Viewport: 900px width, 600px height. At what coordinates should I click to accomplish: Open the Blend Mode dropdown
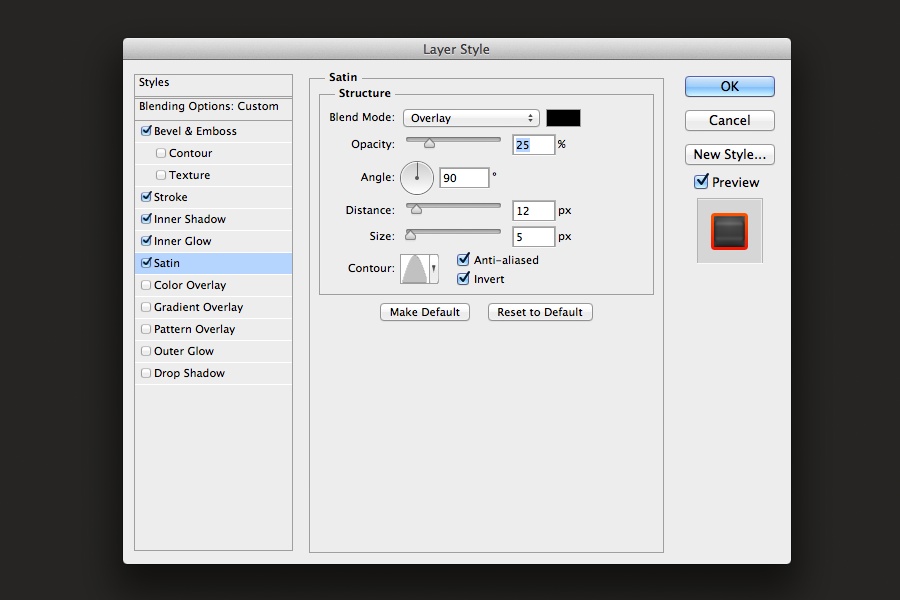coord(470,117)
